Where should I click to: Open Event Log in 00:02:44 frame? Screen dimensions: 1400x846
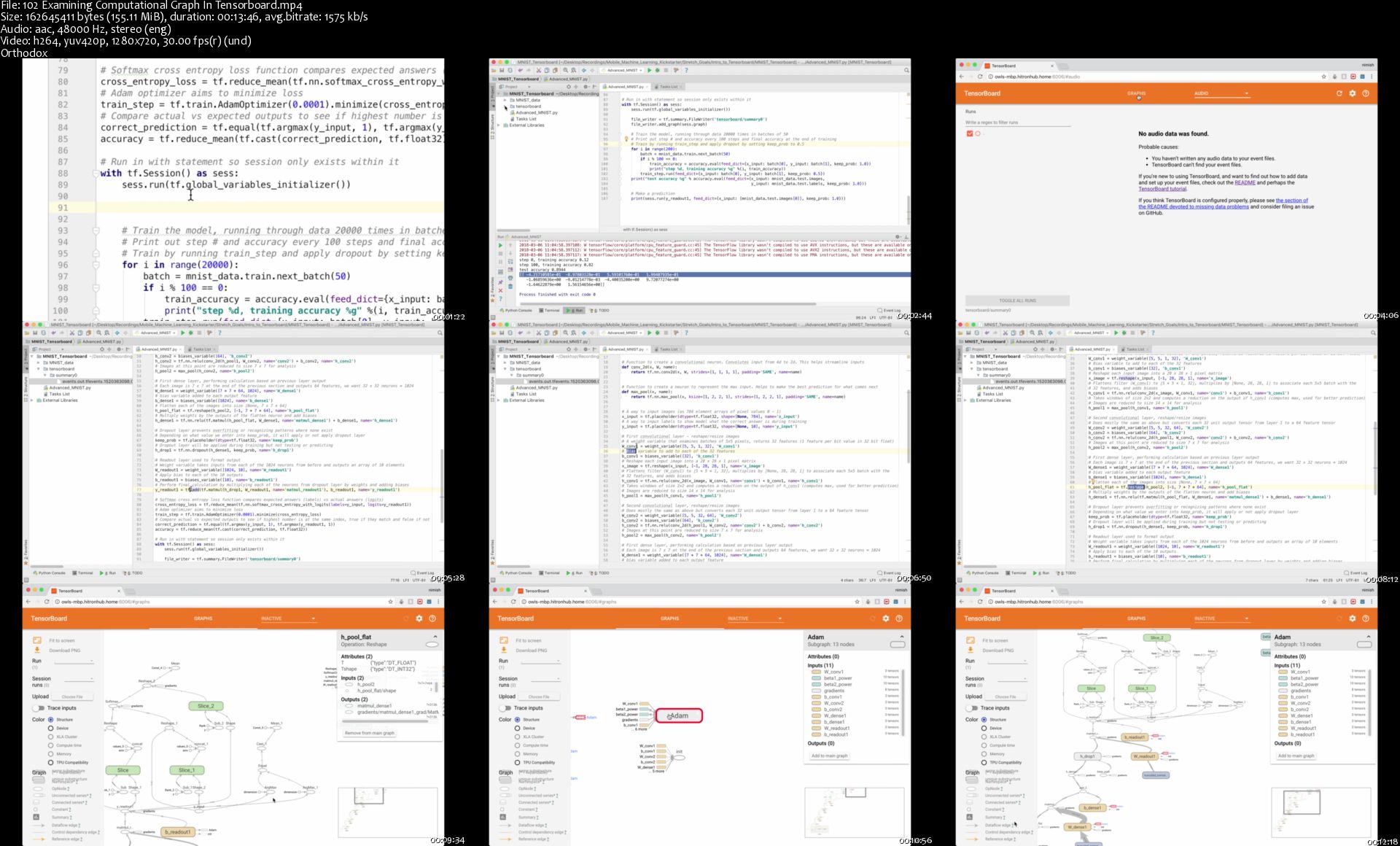pyautogui.click(x=889, y=310)
